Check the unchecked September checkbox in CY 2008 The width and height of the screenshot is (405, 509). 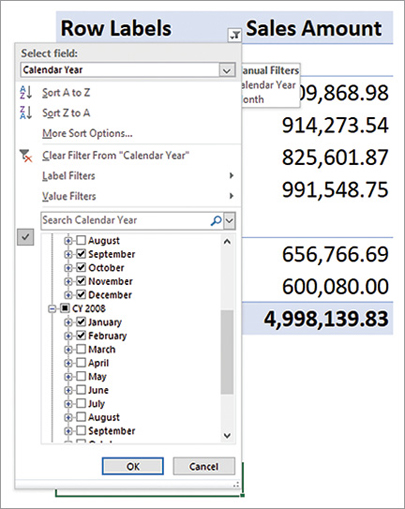pos(81,431)
